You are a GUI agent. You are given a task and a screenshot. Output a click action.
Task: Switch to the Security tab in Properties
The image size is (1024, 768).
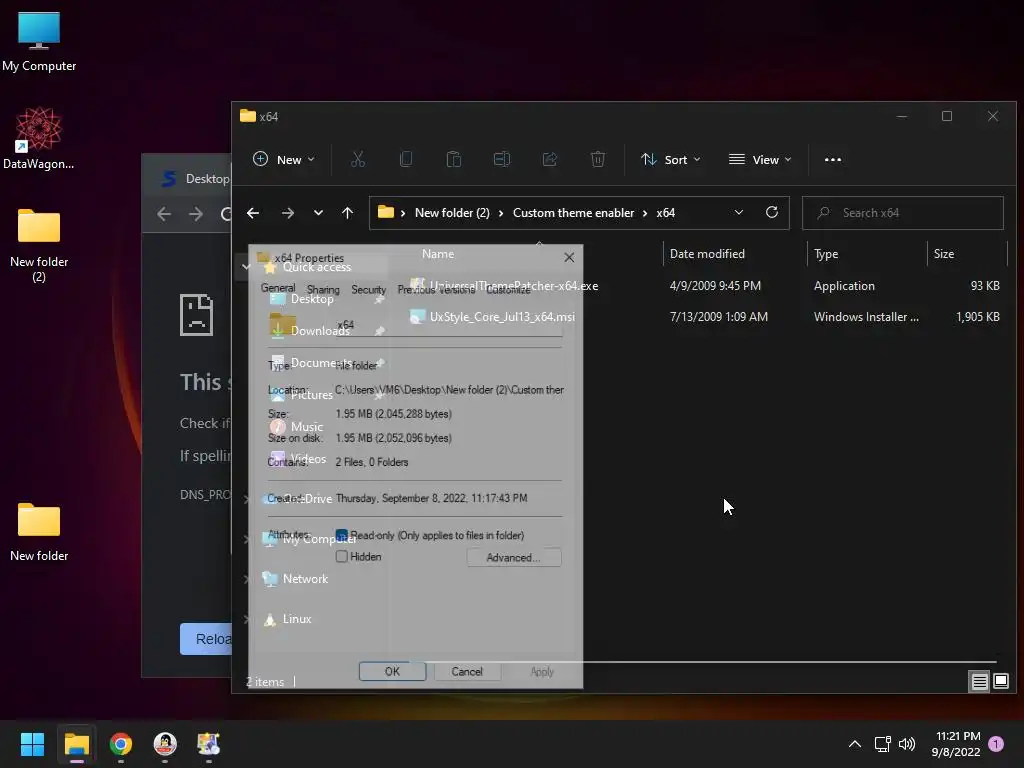368,289
